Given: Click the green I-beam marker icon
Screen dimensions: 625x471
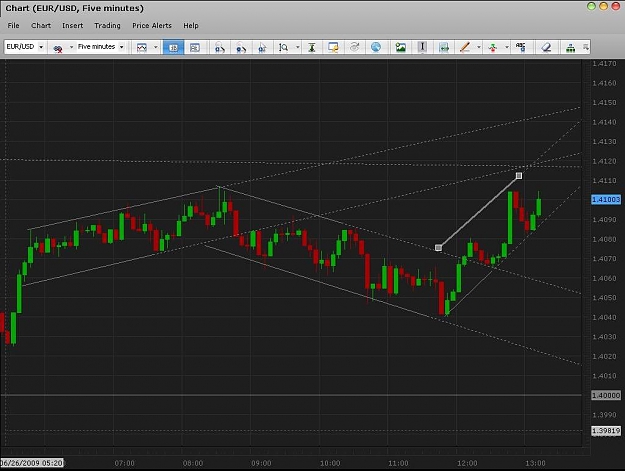Looking at the screenshot, I should pyautogui.click(x=312, y=47).
